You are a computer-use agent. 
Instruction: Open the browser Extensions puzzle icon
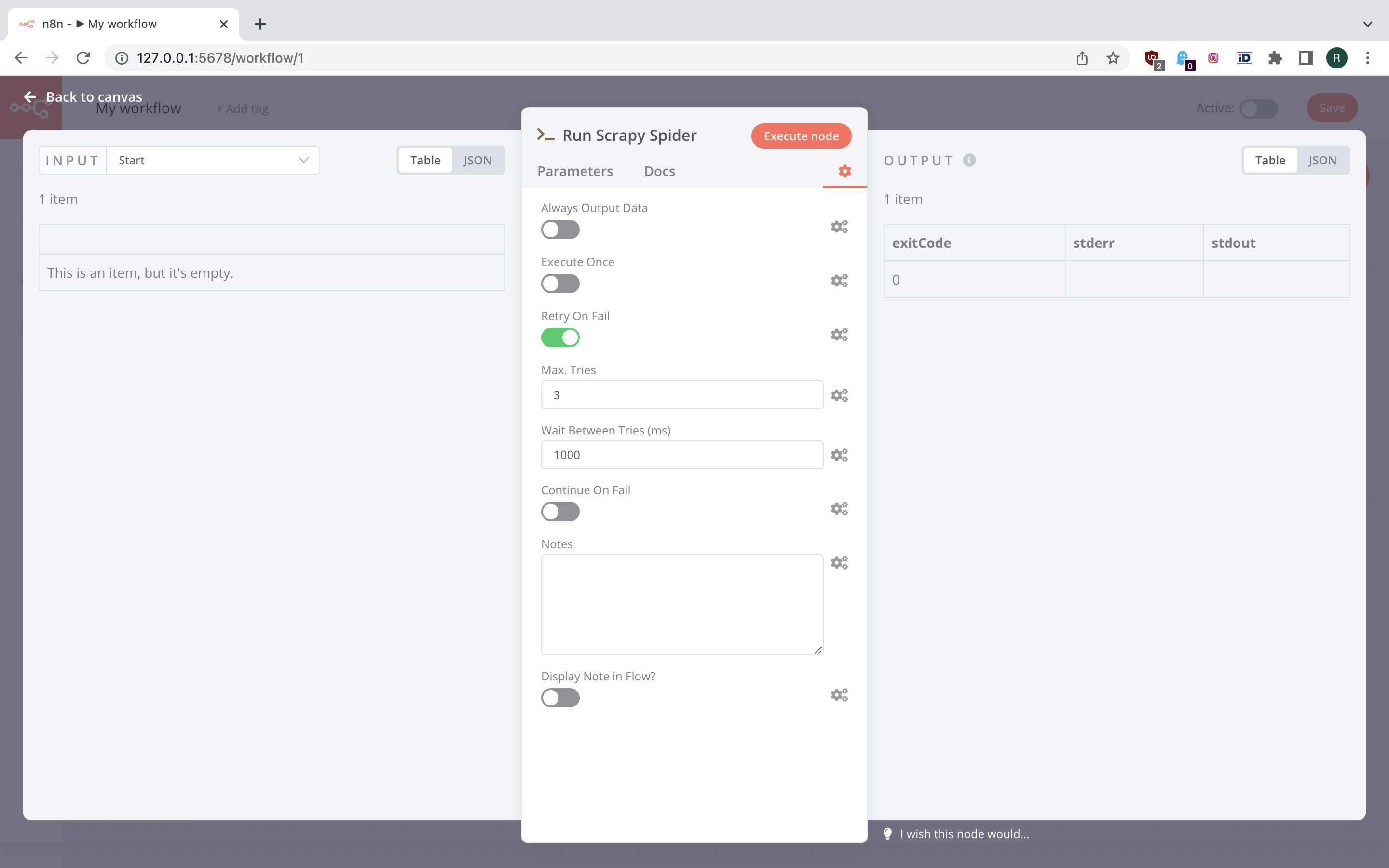point(1275,58)
